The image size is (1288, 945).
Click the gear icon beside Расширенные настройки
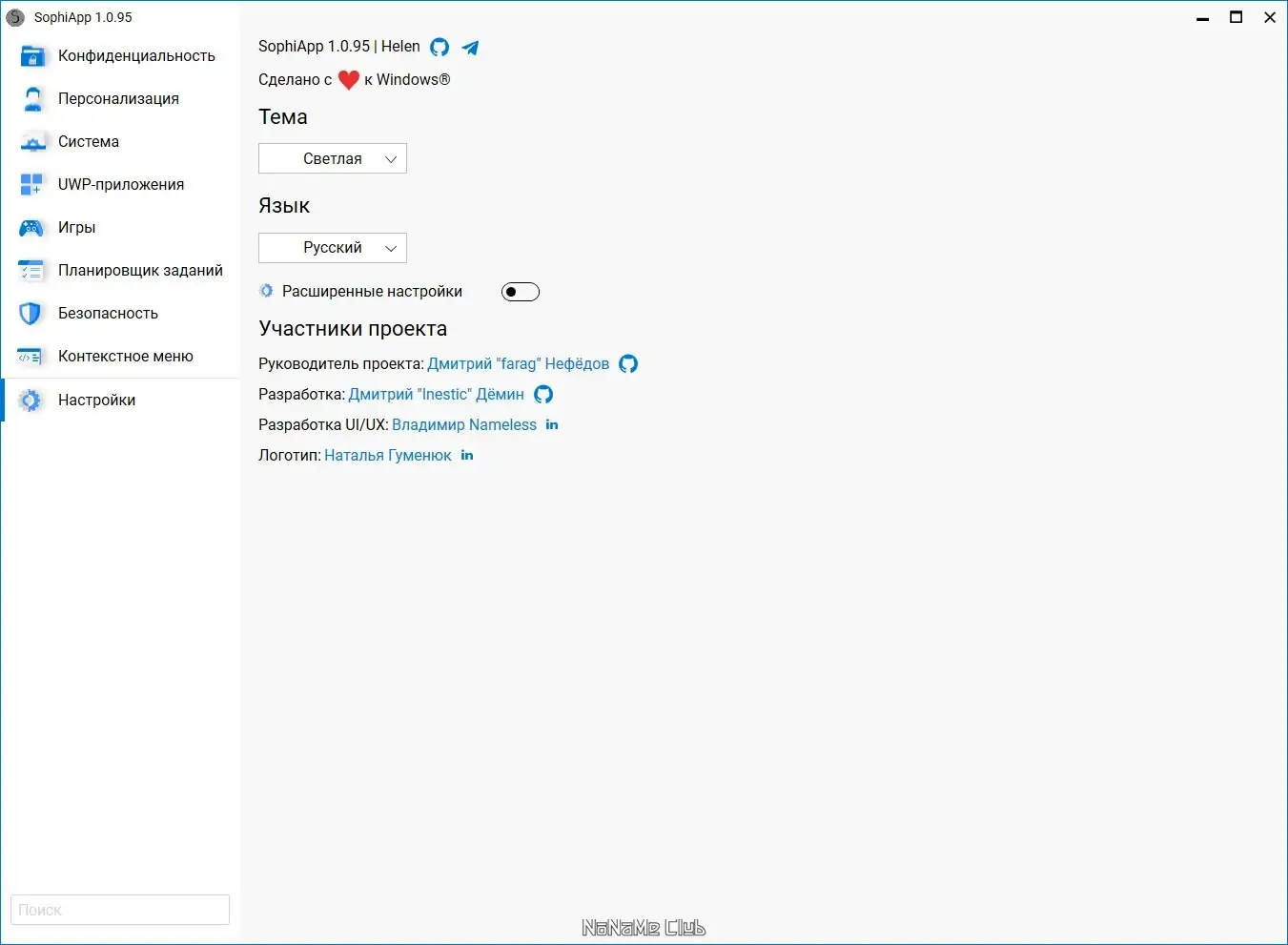pos(266,291)
